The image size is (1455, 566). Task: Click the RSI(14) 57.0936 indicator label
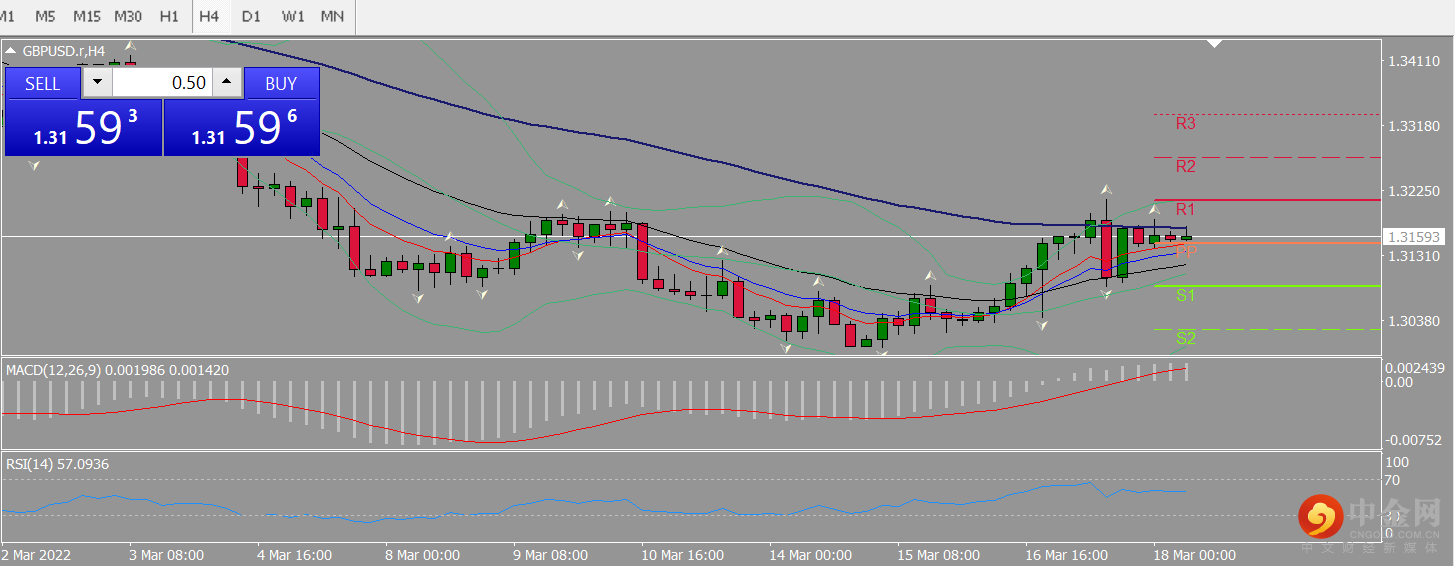click(58, 464)
